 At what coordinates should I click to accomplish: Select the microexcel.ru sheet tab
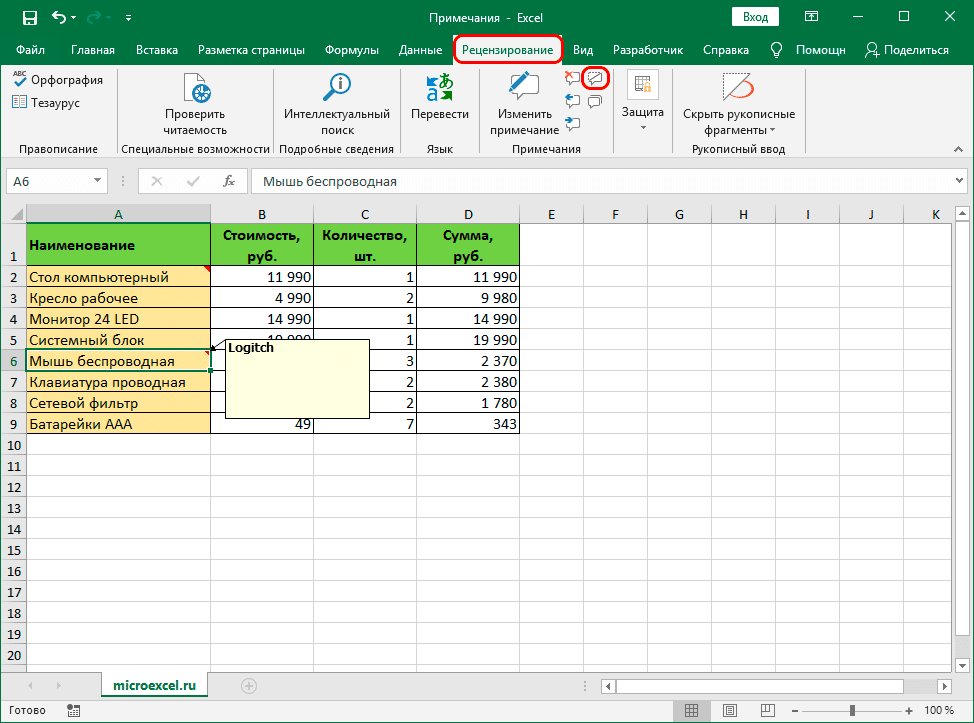click(154, 686)
